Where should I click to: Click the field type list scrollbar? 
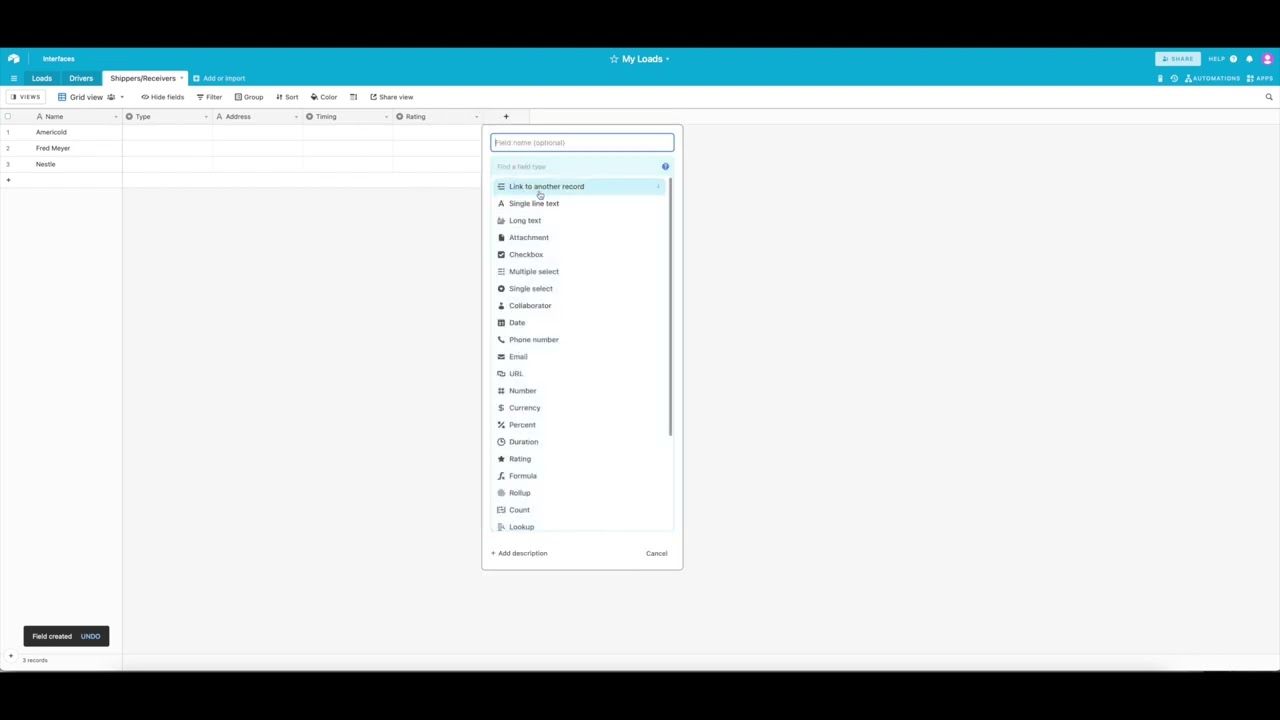(670, 307)
